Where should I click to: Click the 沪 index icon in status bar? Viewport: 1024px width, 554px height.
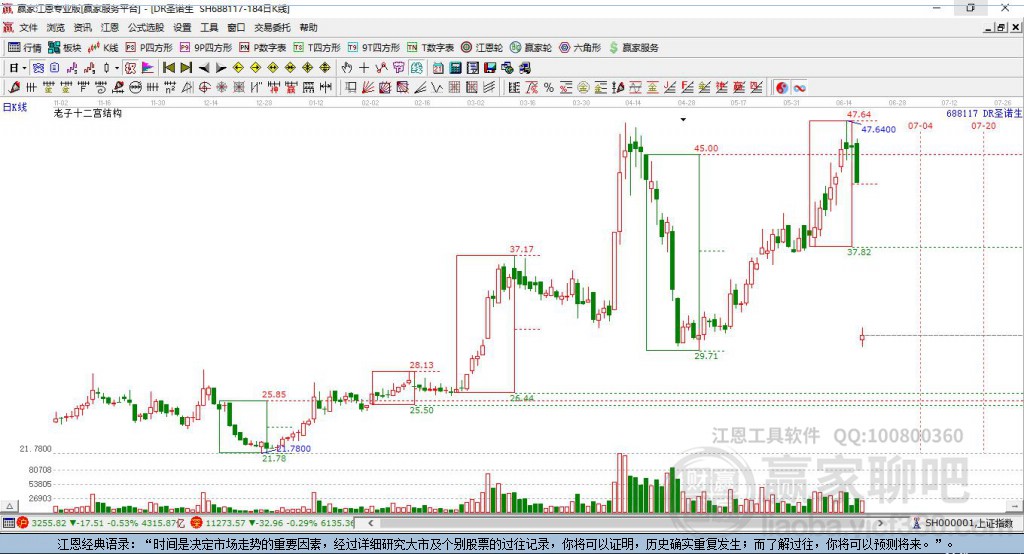click(23, 523)
